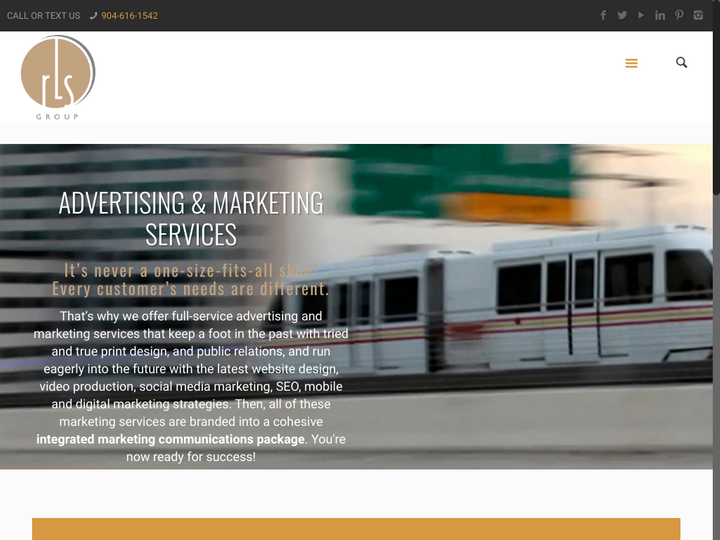This screenshot has width=720, height=540.
Task: Click the page vertical scrollbar thumb
Action: click(x=716, y=96)
